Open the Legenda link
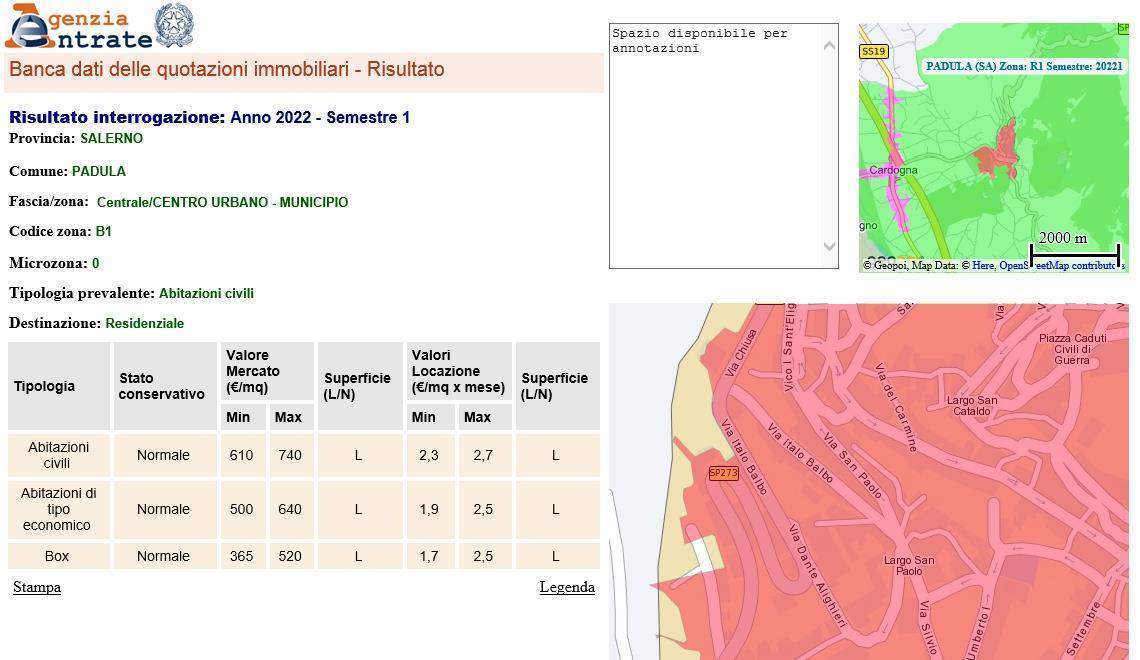Viewport: 1140px width, 660px height. (x=567, y=587)
